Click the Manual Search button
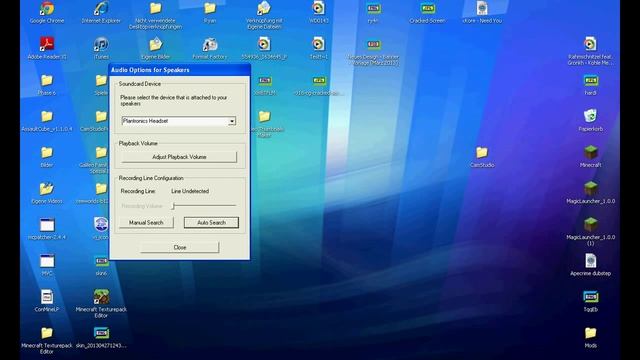 point(146,223)
